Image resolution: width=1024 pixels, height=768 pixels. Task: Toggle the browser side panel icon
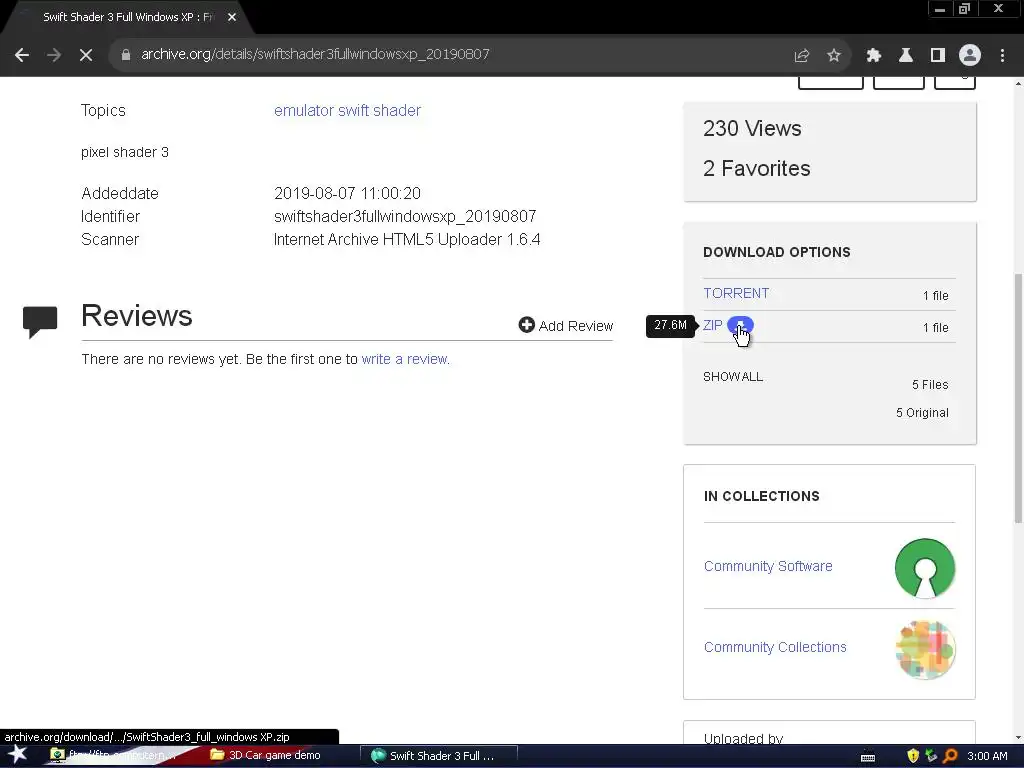tap(937, 56)
